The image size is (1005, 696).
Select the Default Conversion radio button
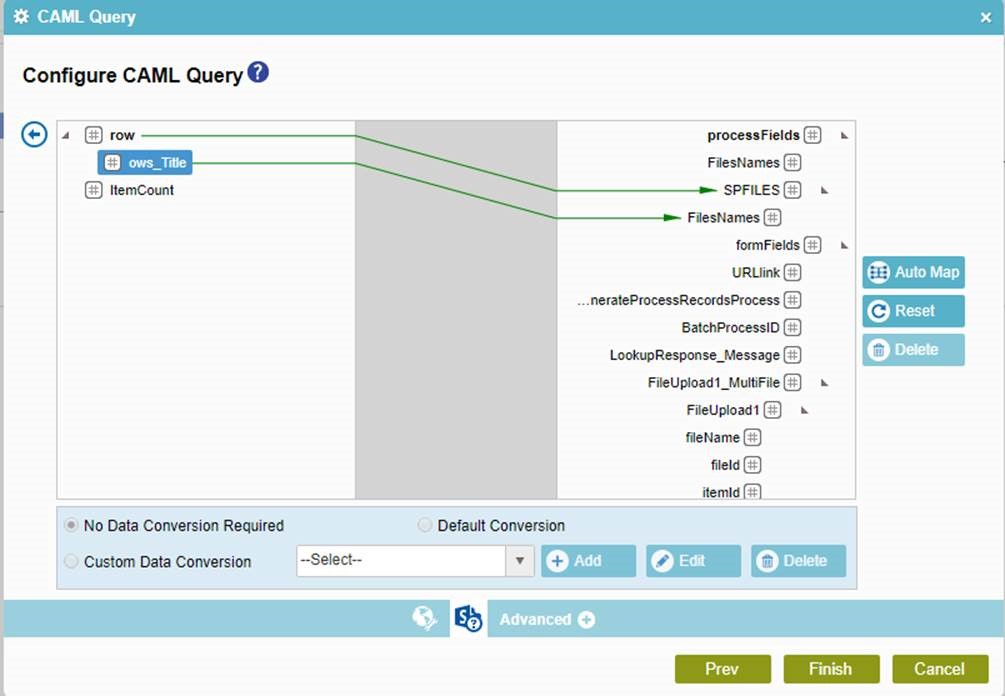click(425, 526)
